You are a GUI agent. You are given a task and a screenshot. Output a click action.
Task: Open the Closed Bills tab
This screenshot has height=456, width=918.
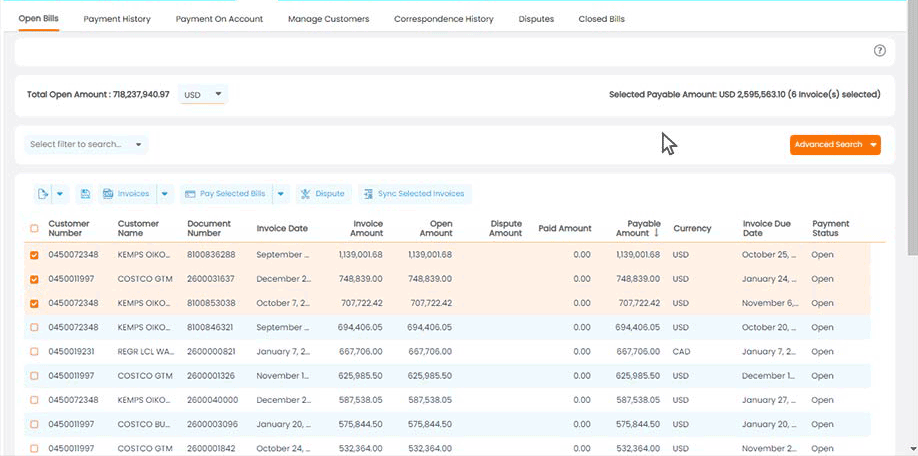coord(601,19)
